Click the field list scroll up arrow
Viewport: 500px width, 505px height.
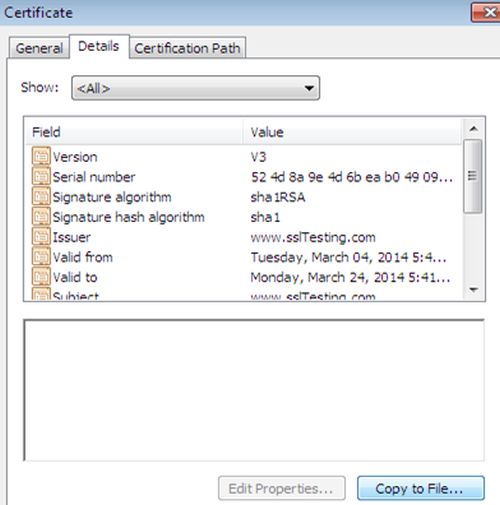click(x=473, y=129)
